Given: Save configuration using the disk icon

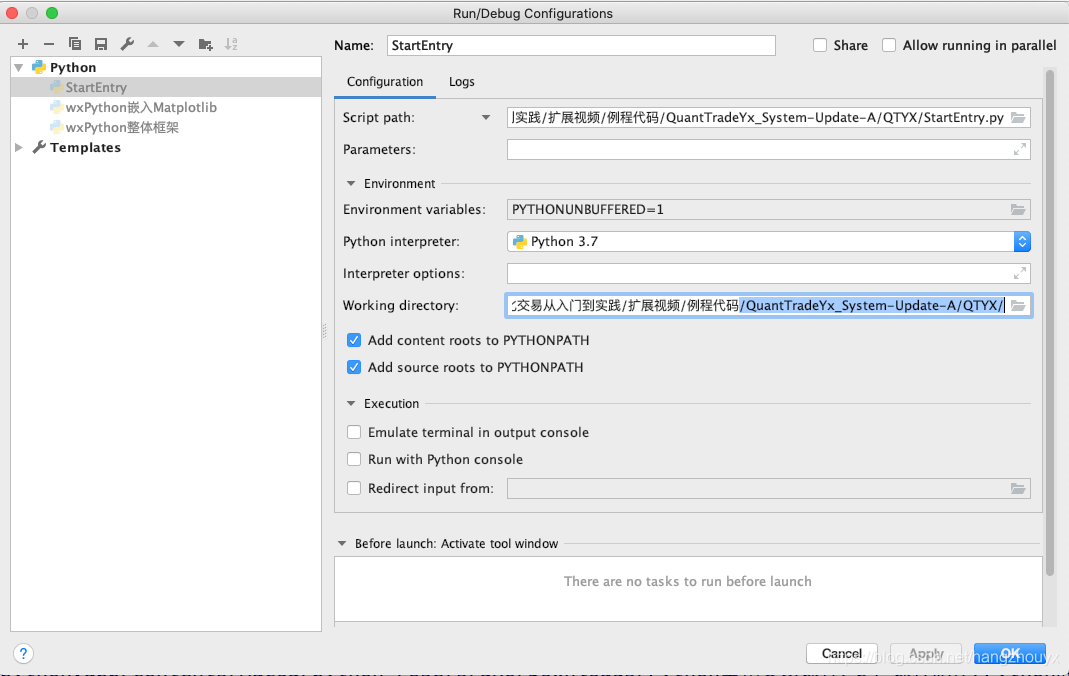Looking at the screenshot, I should (x=101, y=44).
